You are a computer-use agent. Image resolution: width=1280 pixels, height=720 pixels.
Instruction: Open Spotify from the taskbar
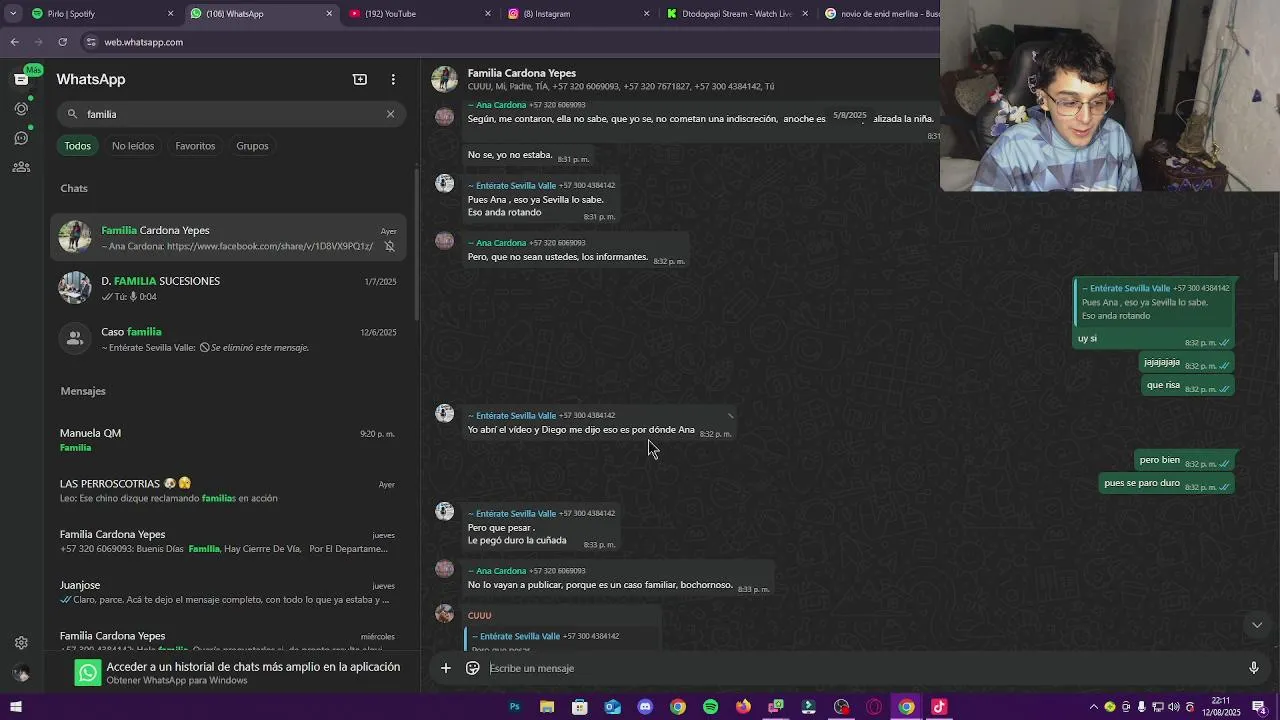tap(710, 707)
